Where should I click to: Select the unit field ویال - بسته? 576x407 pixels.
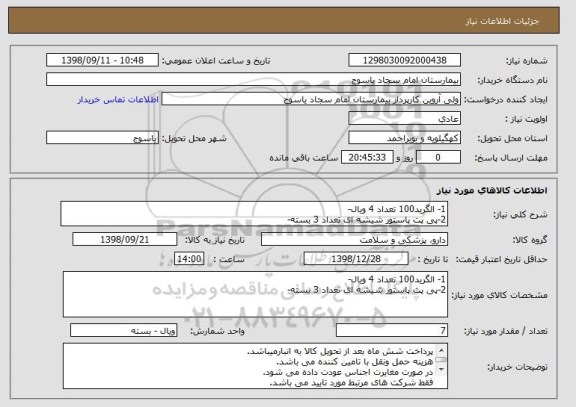pos(123,330)
